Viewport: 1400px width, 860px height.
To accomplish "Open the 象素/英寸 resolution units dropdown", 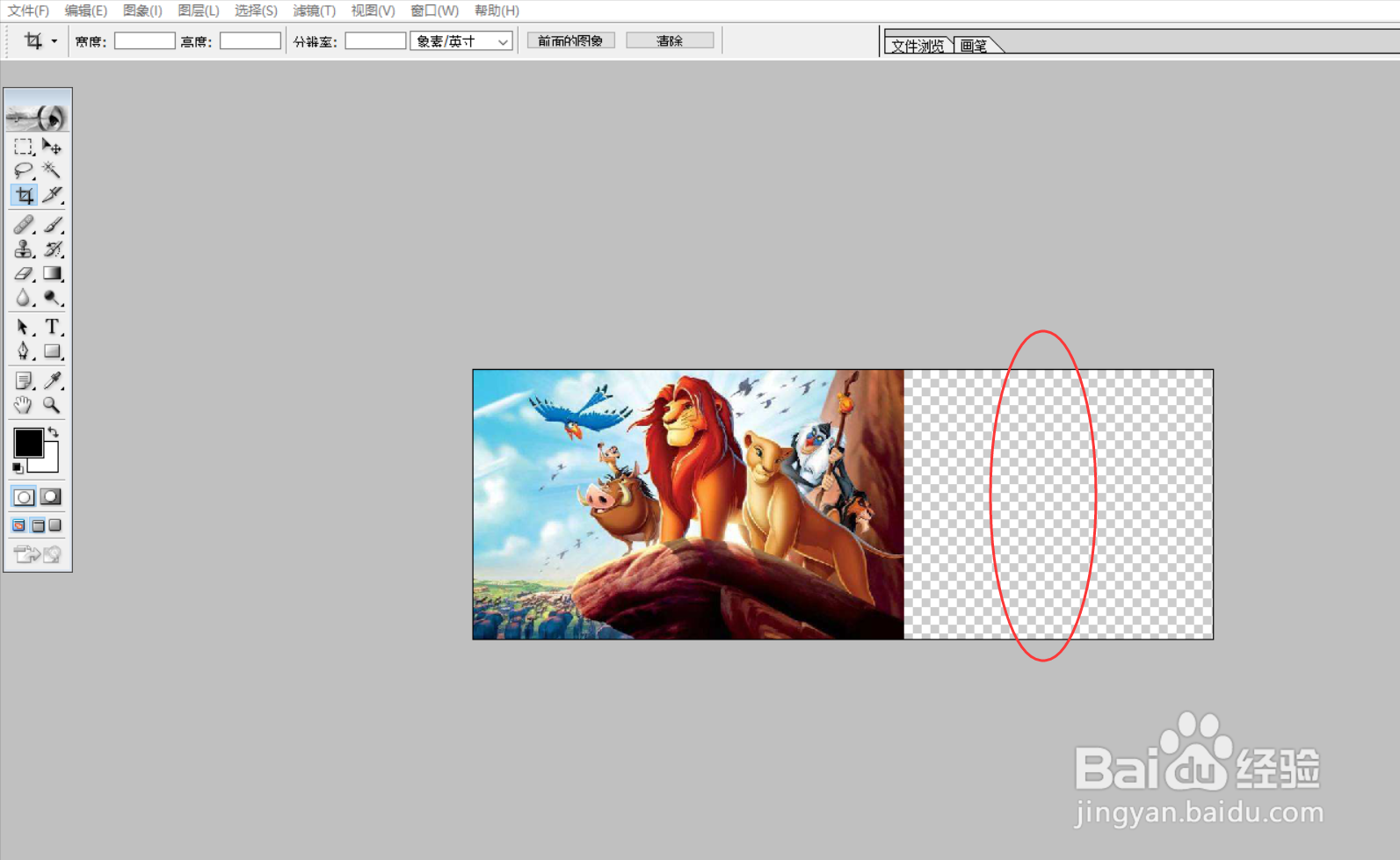I will pyautogui.click(x=461, y=41).
